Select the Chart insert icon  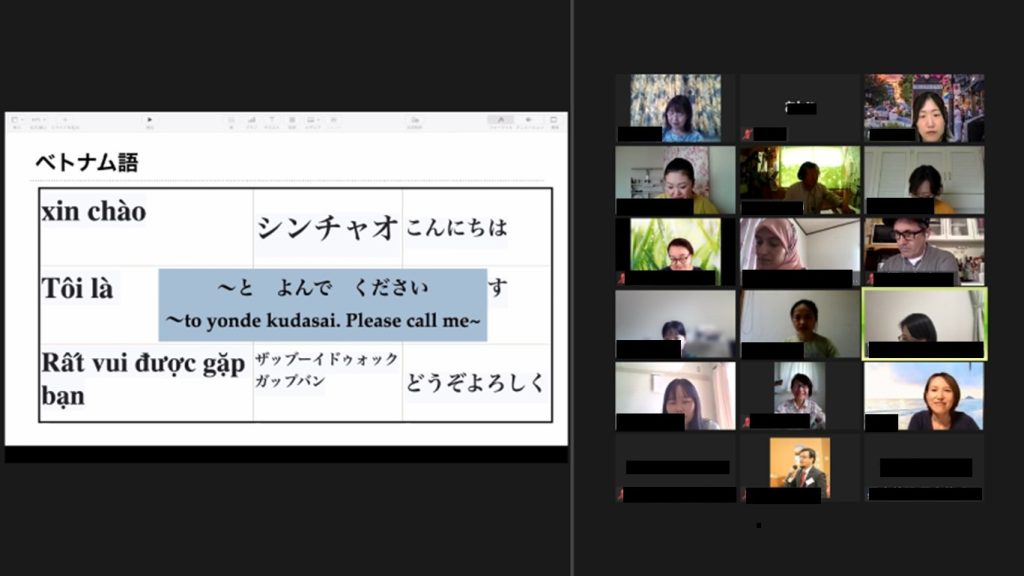click(x=252, y=122)
